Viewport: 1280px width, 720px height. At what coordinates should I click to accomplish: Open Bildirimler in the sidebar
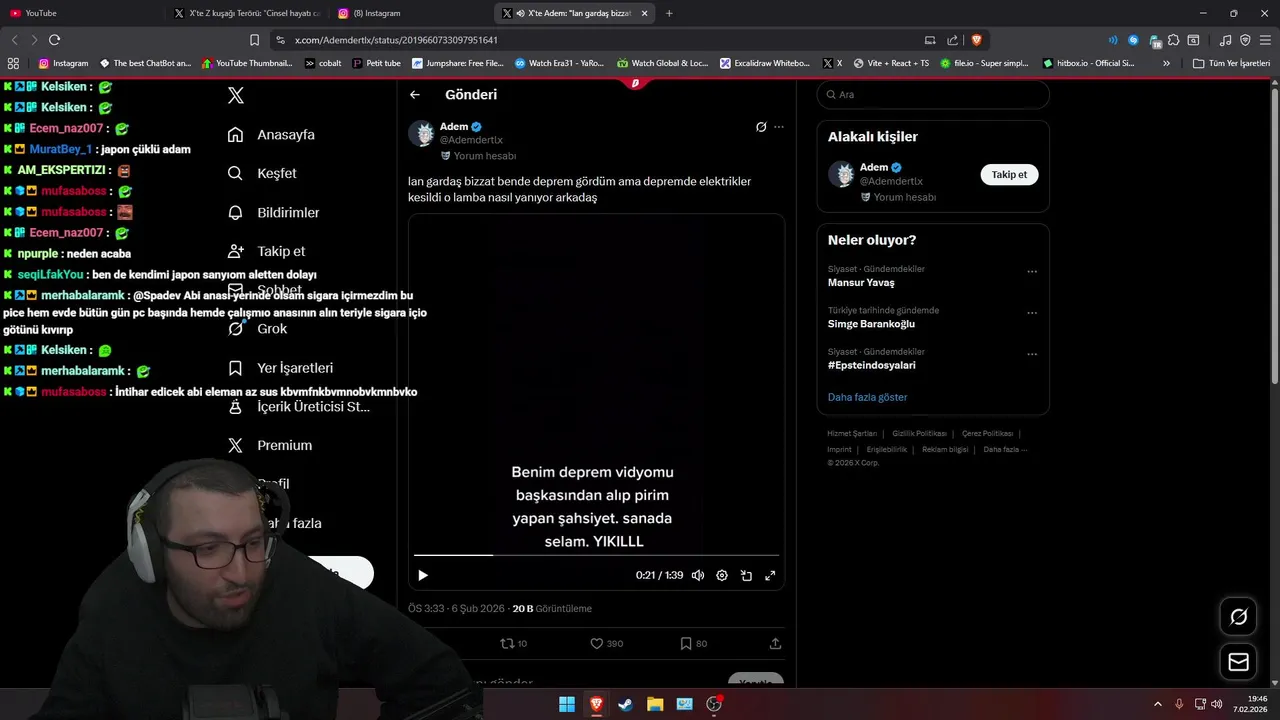pos(273,212)
